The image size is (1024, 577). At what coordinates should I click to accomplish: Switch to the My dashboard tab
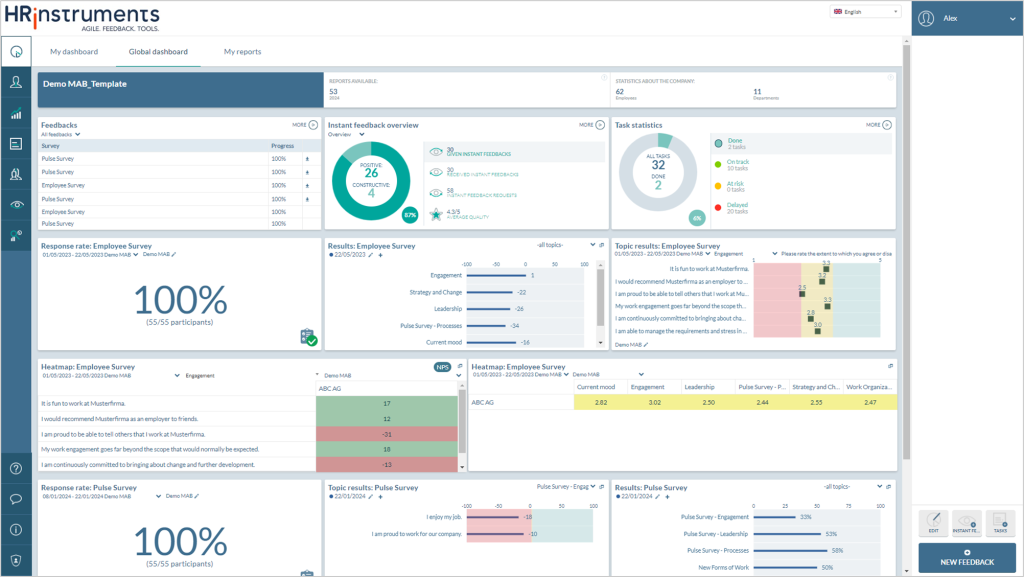point(74,52)
